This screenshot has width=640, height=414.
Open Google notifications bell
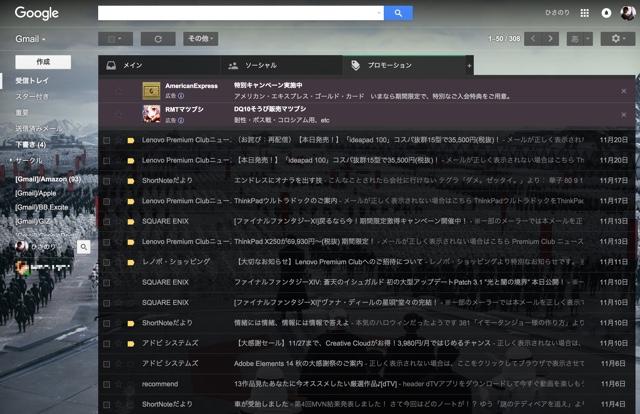(607, 13)
